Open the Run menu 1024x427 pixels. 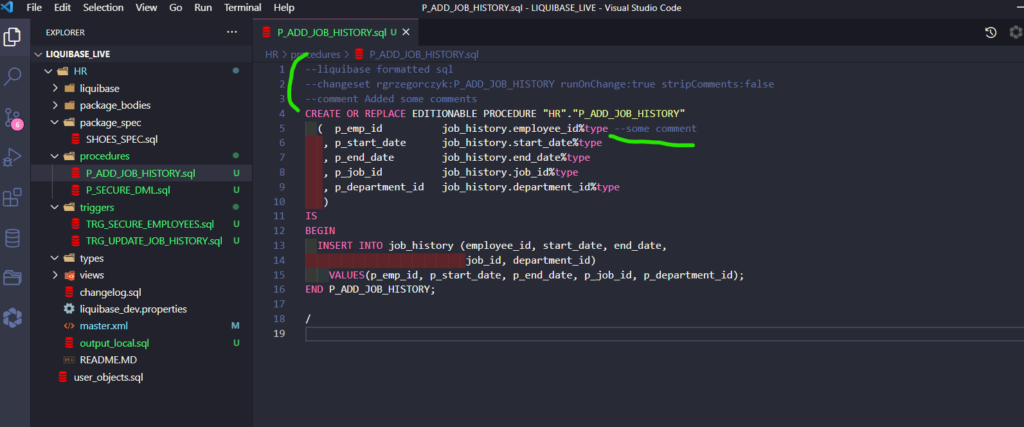tap(203, 8)
